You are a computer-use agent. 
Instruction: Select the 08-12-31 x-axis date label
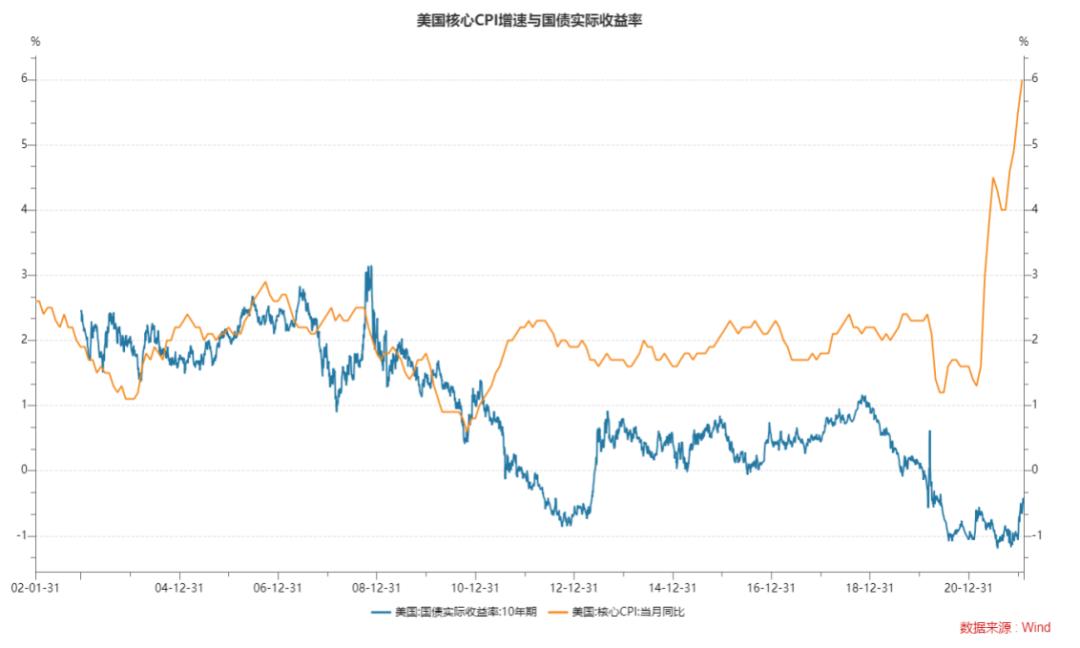[x=376, y=588]
